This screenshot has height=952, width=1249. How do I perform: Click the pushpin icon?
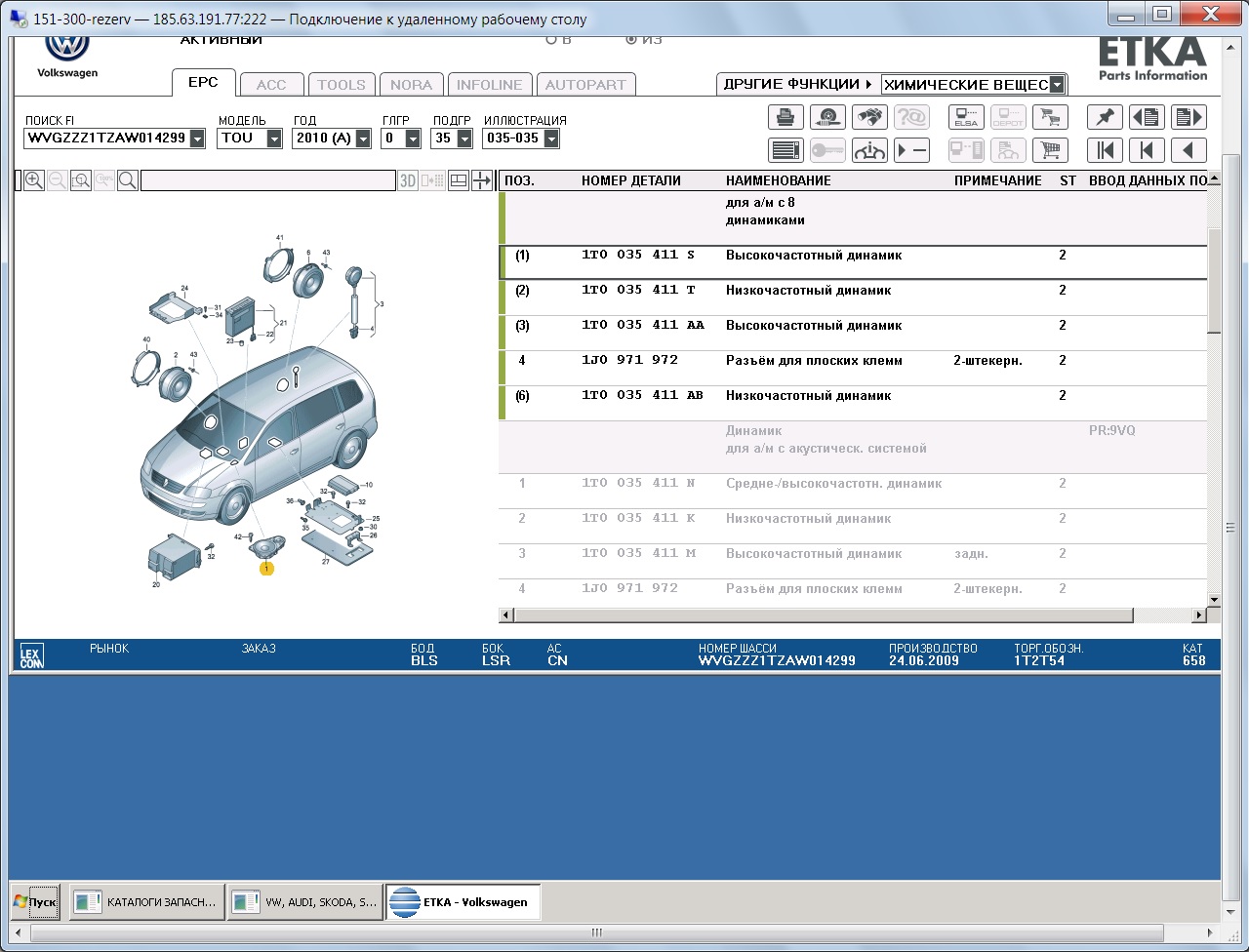(1105, 117)
